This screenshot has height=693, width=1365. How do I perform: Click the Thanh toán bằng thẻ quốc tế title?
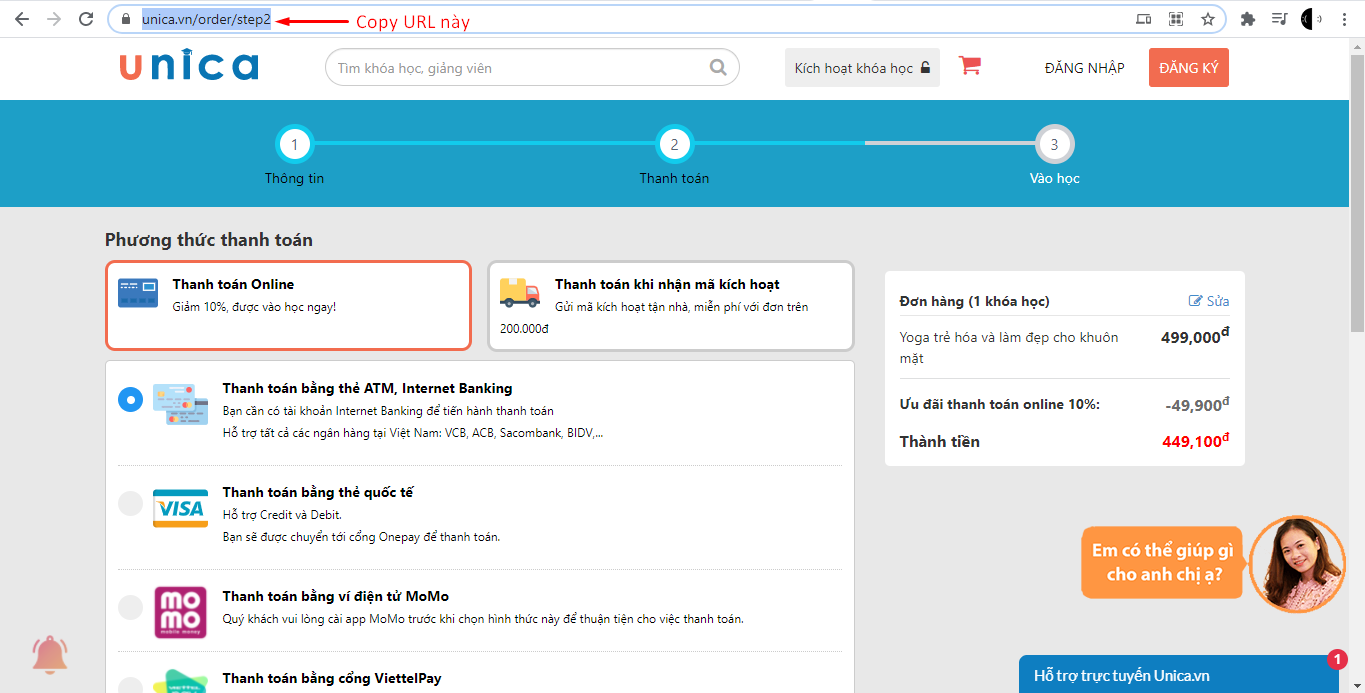pos(318,492)
